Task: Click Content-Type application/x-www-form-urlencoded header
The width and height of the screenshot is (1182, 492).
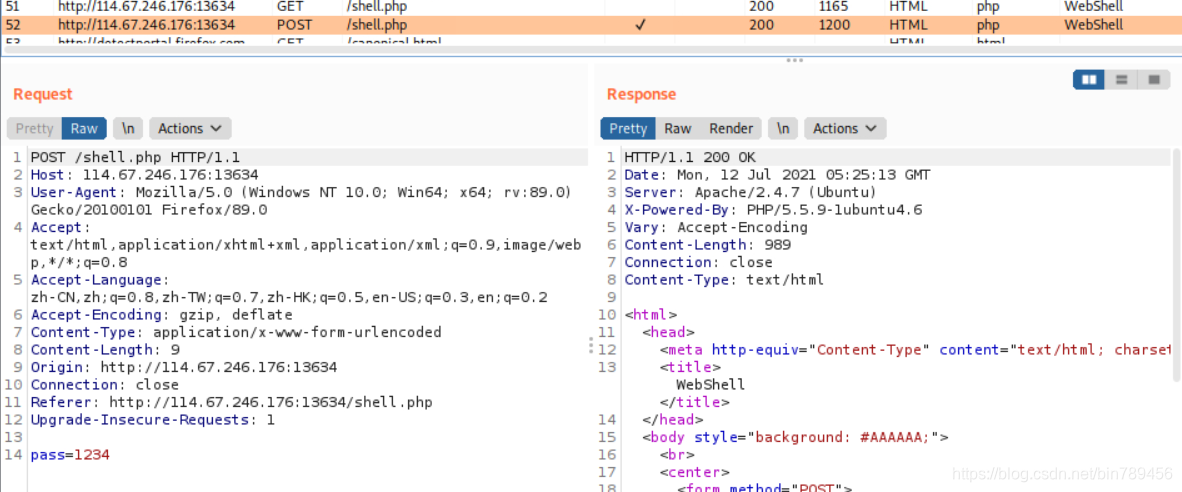Action: (x=236, y=332)
